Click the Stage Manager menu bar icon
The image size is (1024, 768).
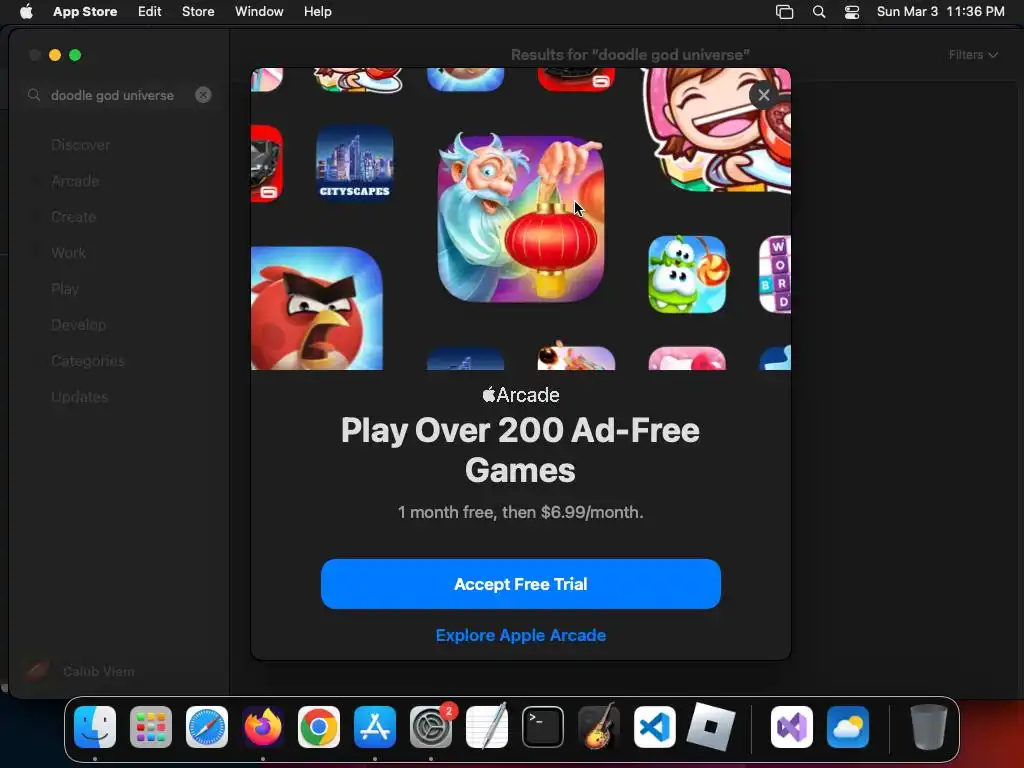click(x=784, y=12)
